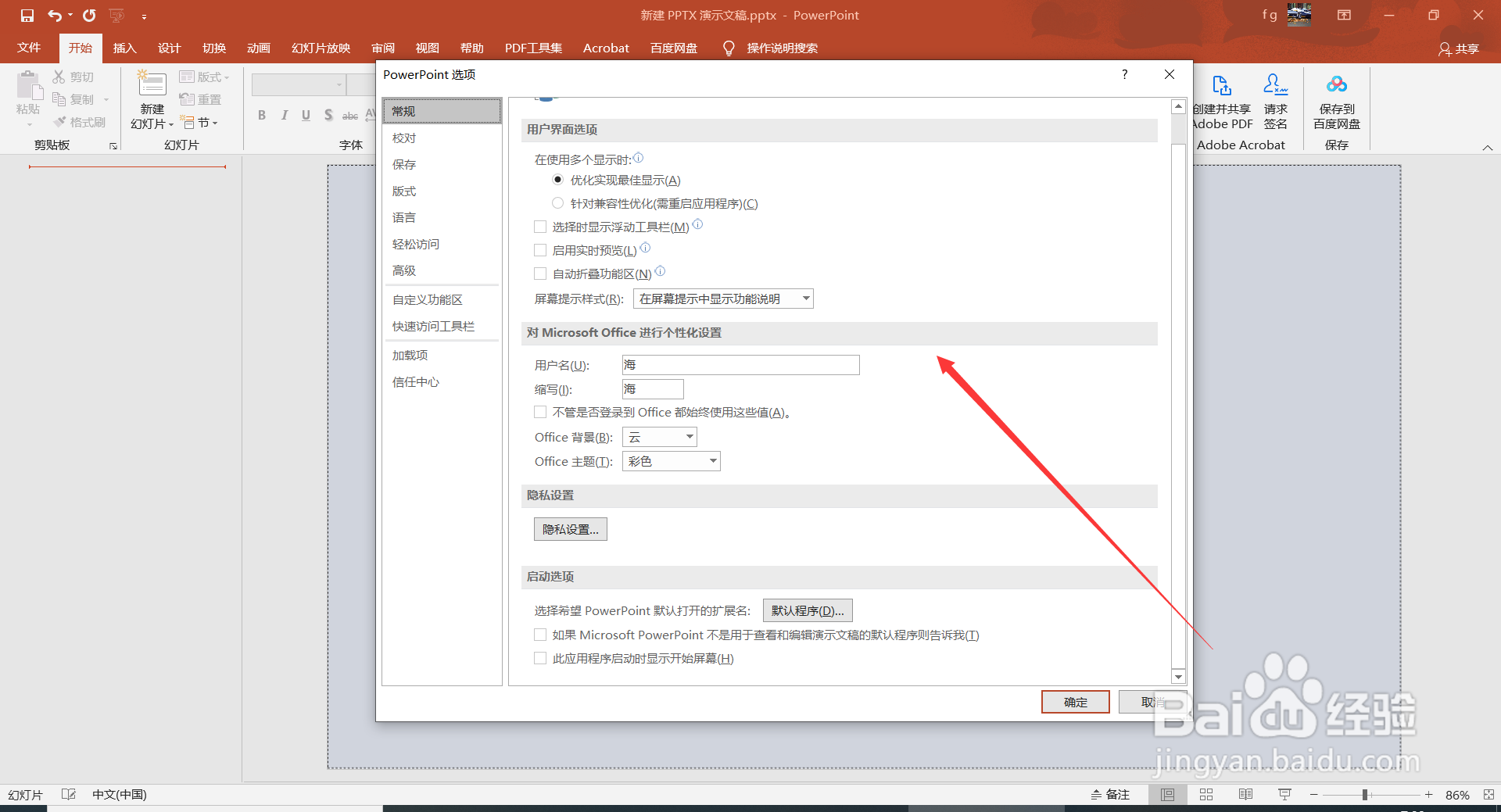Click the dialog help question mark
The height and width of the screenshot is (812, 1501).
[x=1125, y=74]
